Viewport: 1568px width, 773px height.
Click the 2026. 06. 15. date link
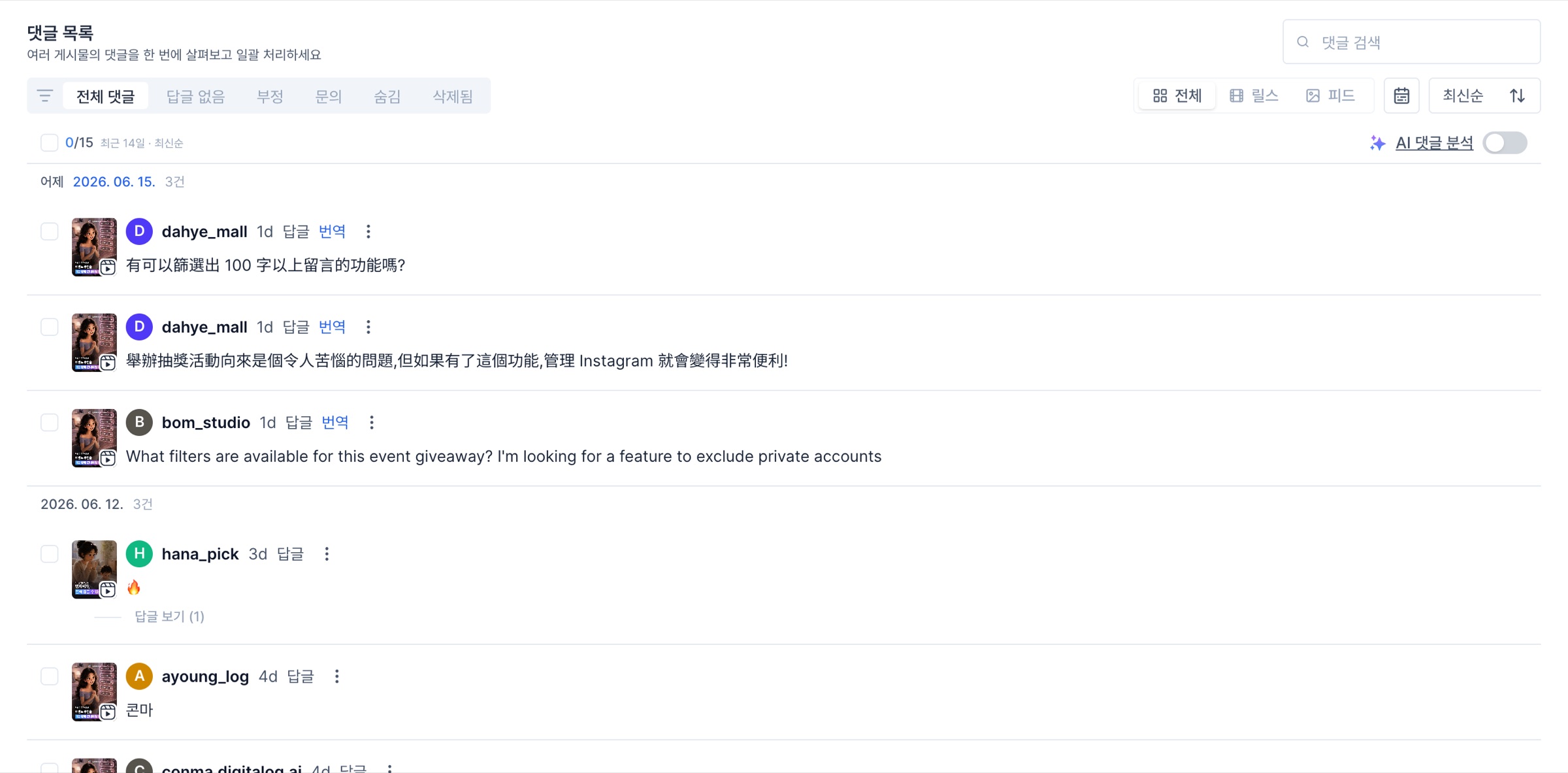(x=114, y=182)
